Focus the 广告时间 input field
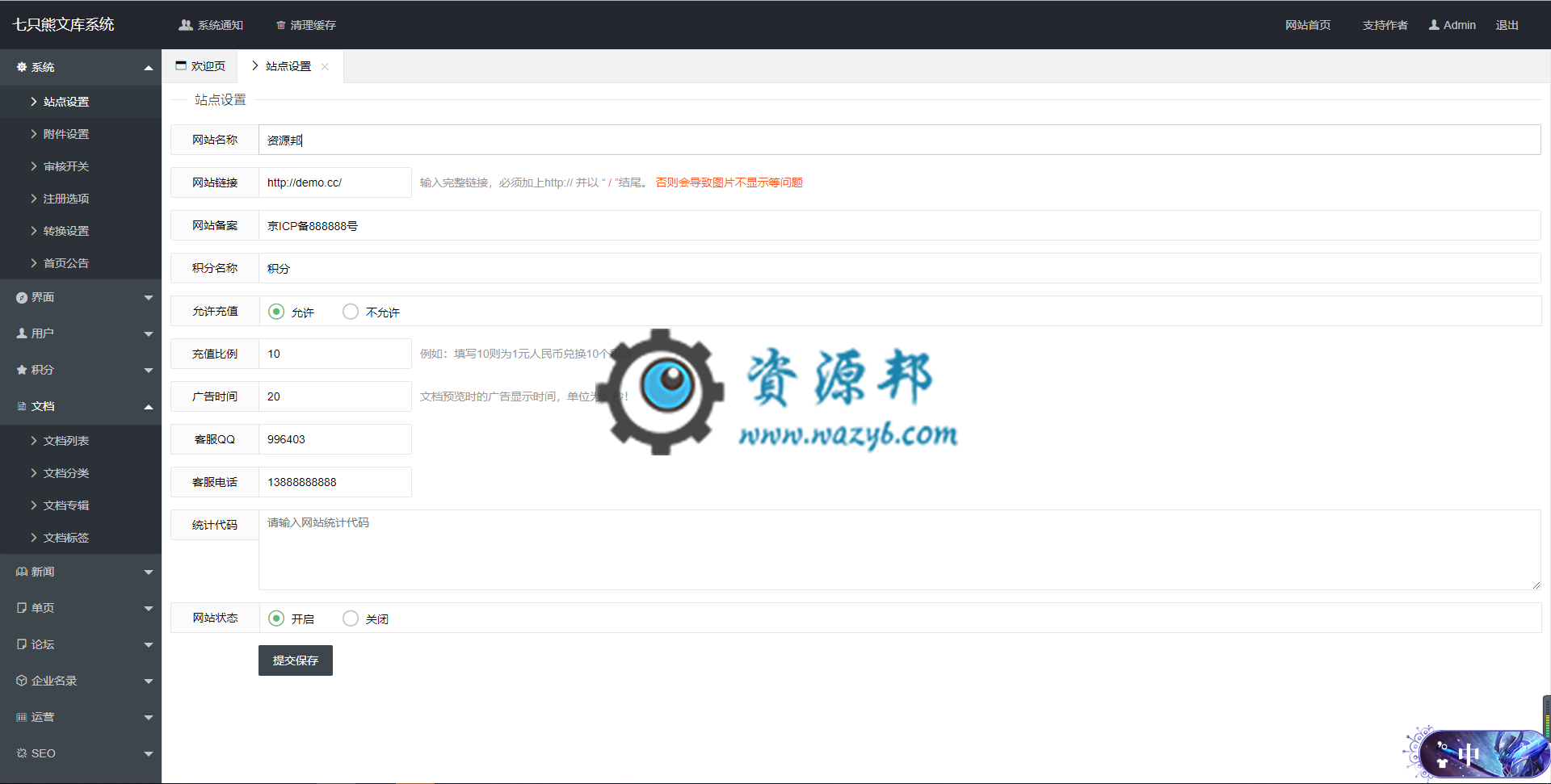This screenshot has height=784, width=1551. tap(334, 396)
